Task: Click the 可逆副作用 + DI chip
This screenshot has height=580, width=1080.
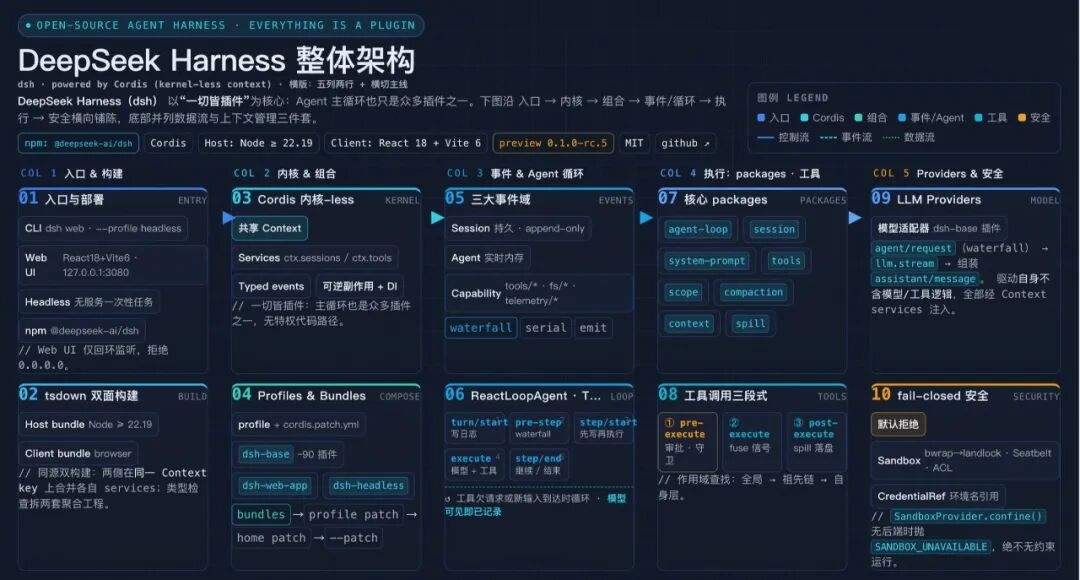Action: tap(360, 287)
